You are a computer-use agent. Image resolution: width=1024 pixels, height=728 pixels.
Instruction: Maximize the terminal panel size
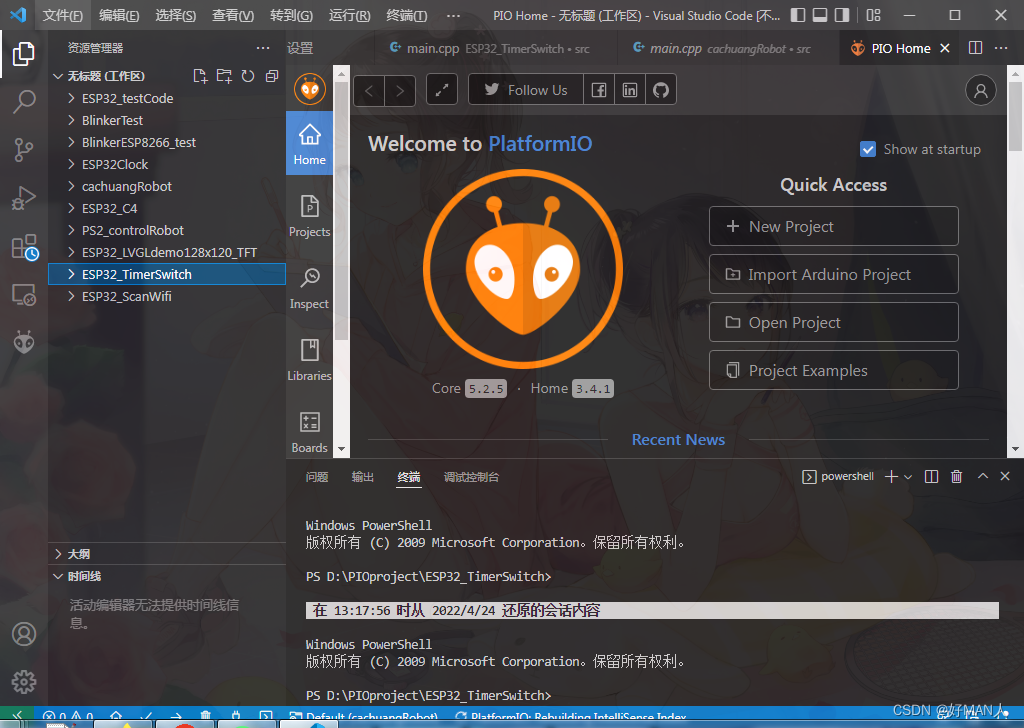(982, 477)
